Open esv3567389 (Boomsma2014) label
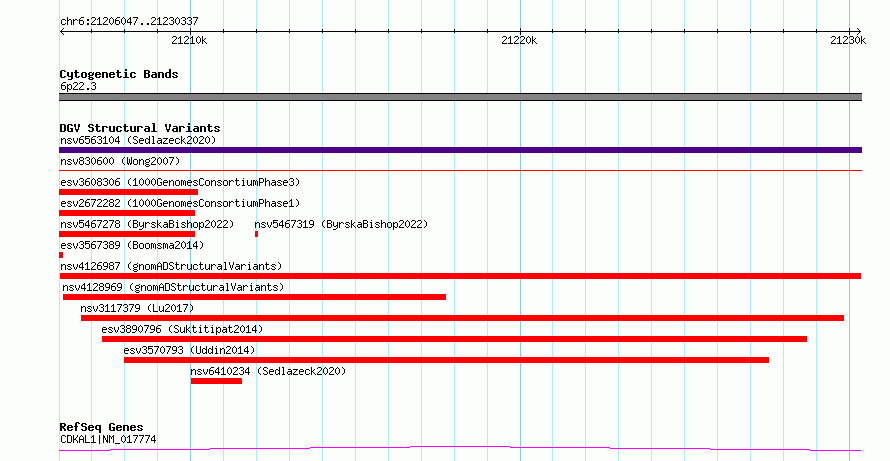 (132, 245)
